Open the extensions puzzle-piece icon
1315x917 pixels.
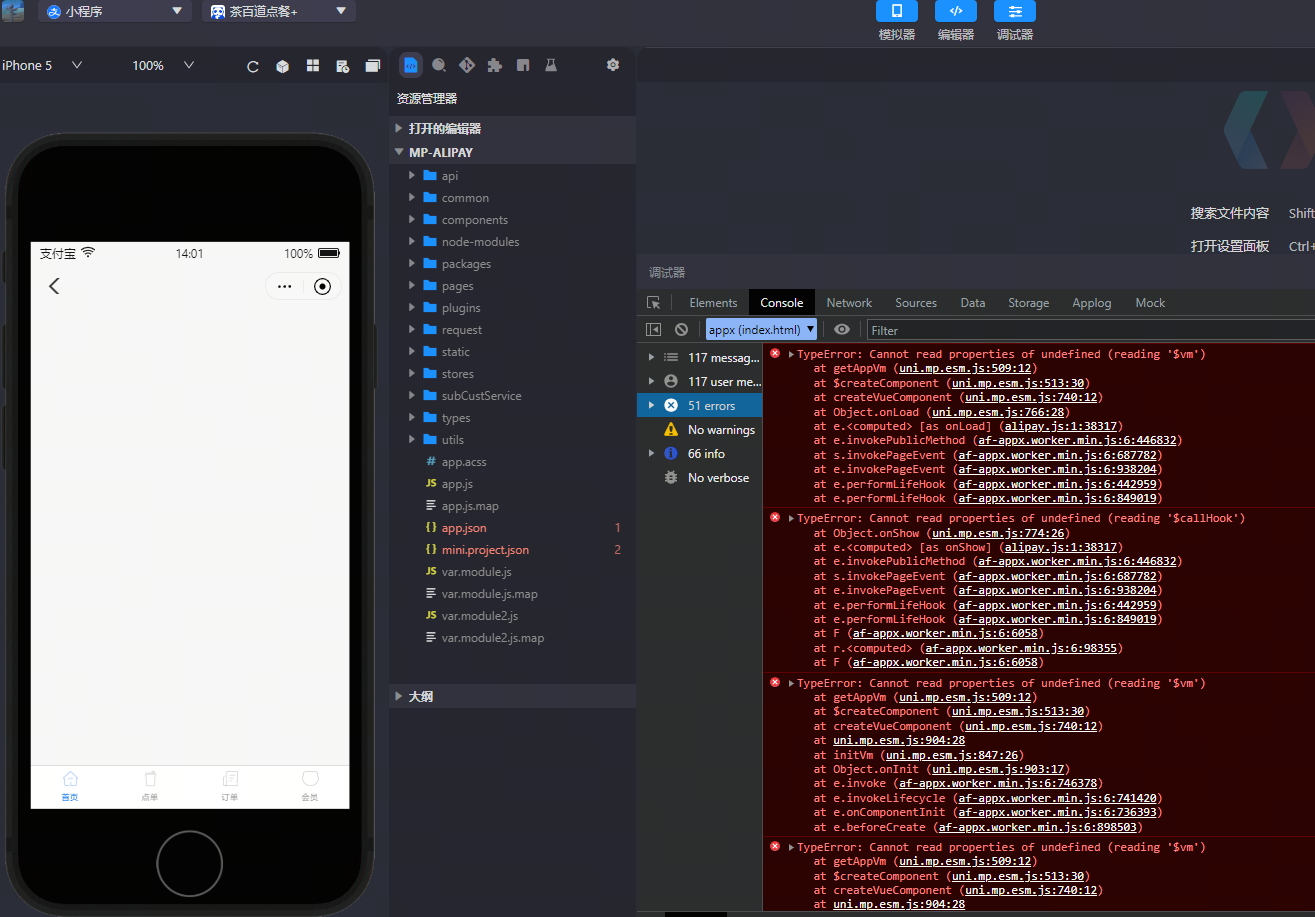[x=494, y=65]
